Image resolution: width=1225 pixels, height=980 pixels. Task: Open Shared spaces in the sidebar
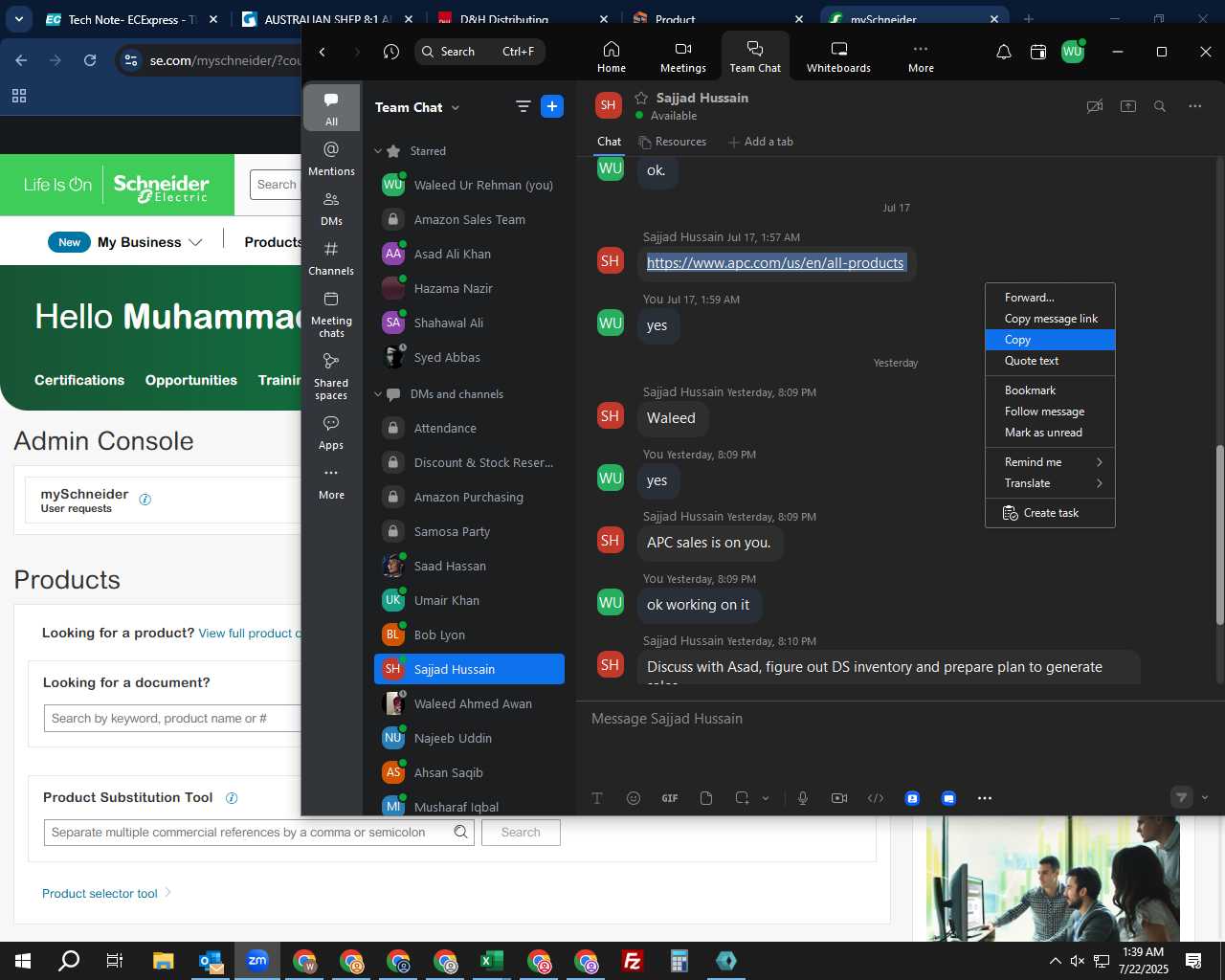pyautogui.click(x=331, y=375)
